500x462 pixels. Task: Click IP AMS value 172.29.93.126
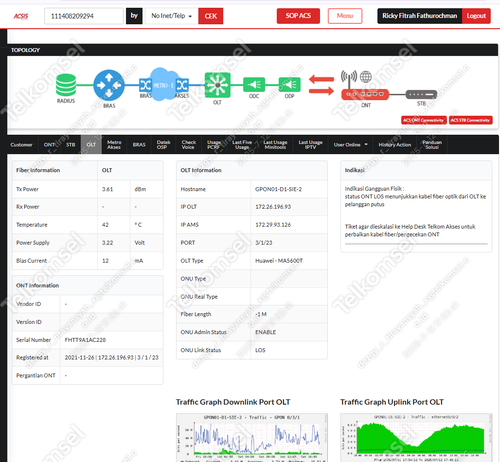point(273,225)
